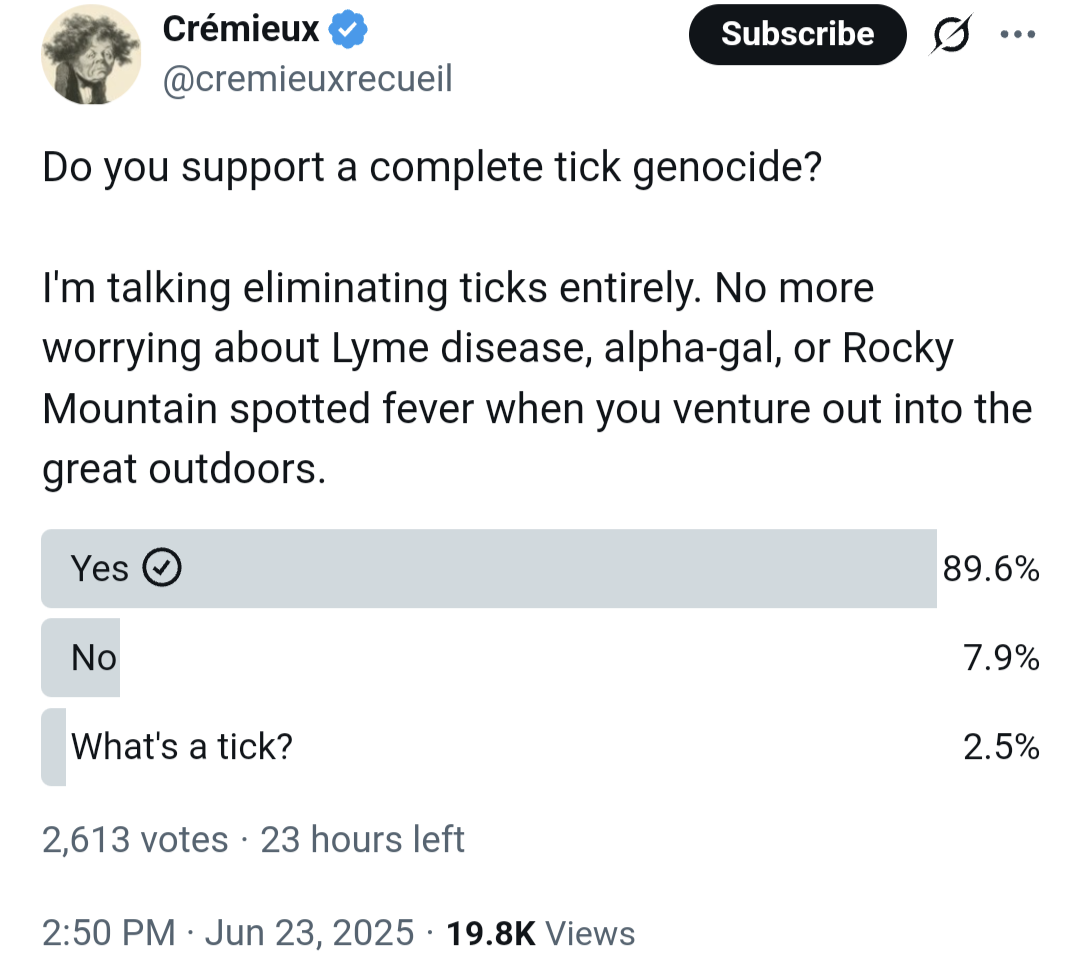Click the tweet text about tick genocide
The image size is (1080, 963).
537,318
